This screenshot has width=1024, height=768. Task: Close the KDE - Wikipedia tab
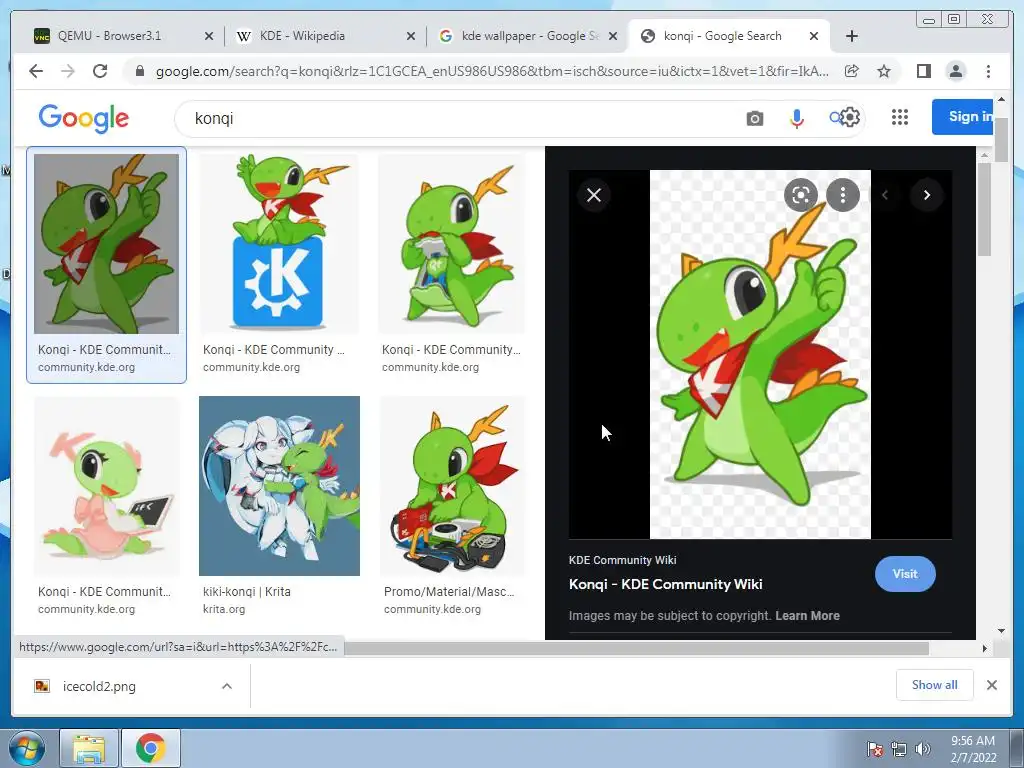411,36
